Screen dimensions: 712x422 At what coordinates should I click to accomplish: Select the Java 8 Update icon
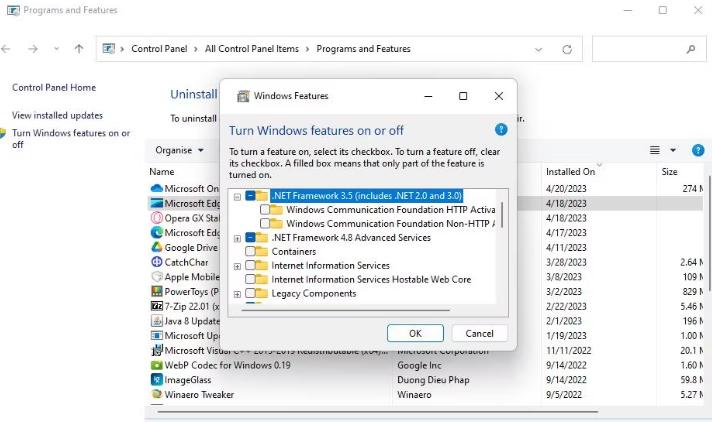tap(157, 321)
